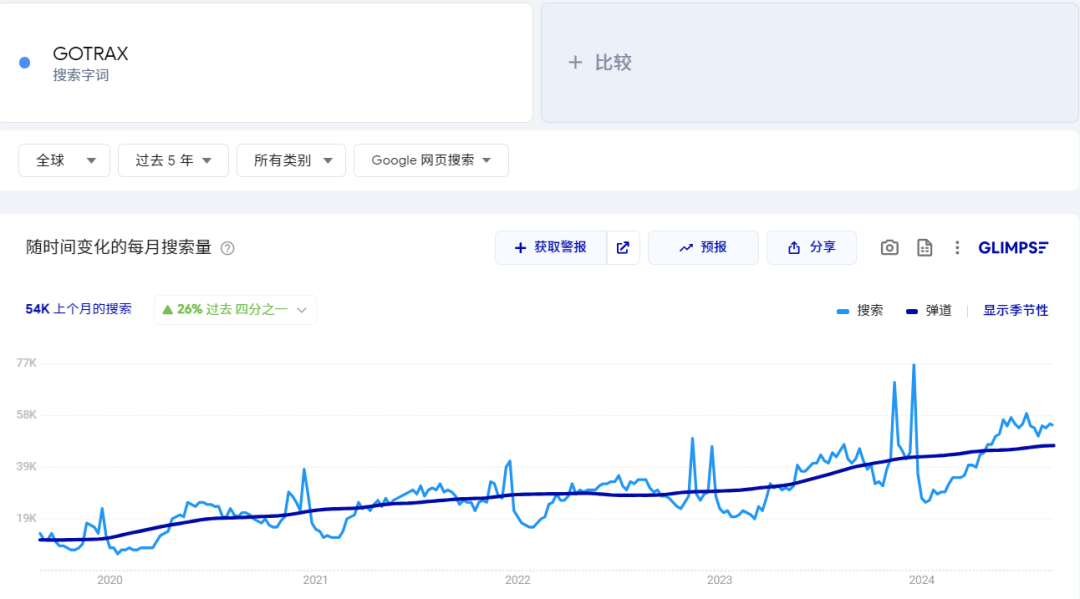The image size is (1080, 599).
Task: Click the GLIMPSE logo
Action: click(1013, 247)
